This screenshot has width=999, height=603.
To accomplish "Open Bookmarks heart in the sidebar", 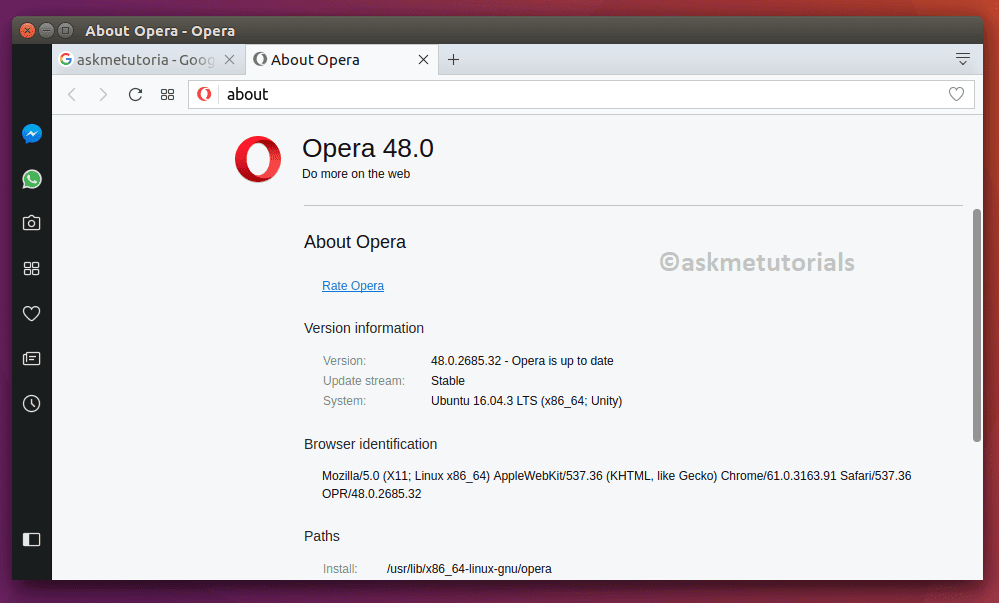I will pos(31,314).
